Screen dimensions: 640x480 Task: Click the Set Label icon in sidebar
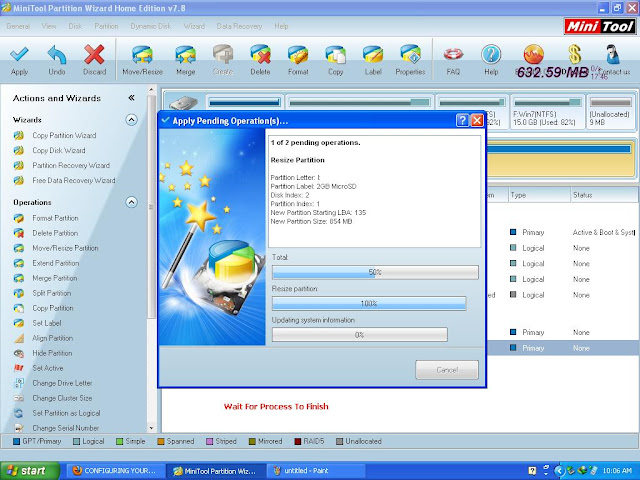(19, 323)
